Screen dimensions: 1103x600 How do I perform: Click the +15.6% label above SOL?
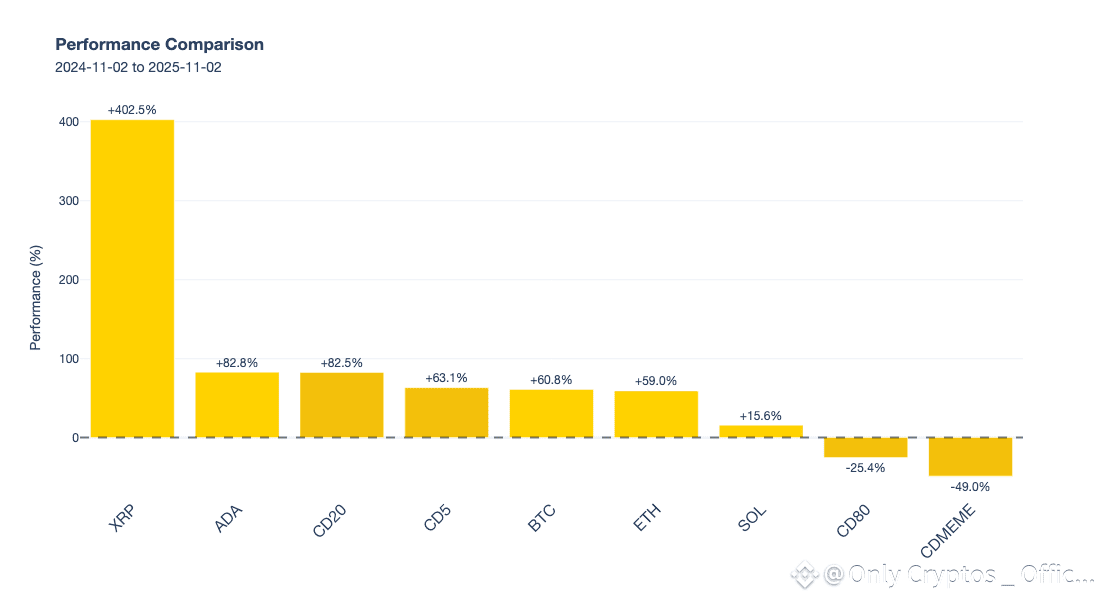point(761,416)
